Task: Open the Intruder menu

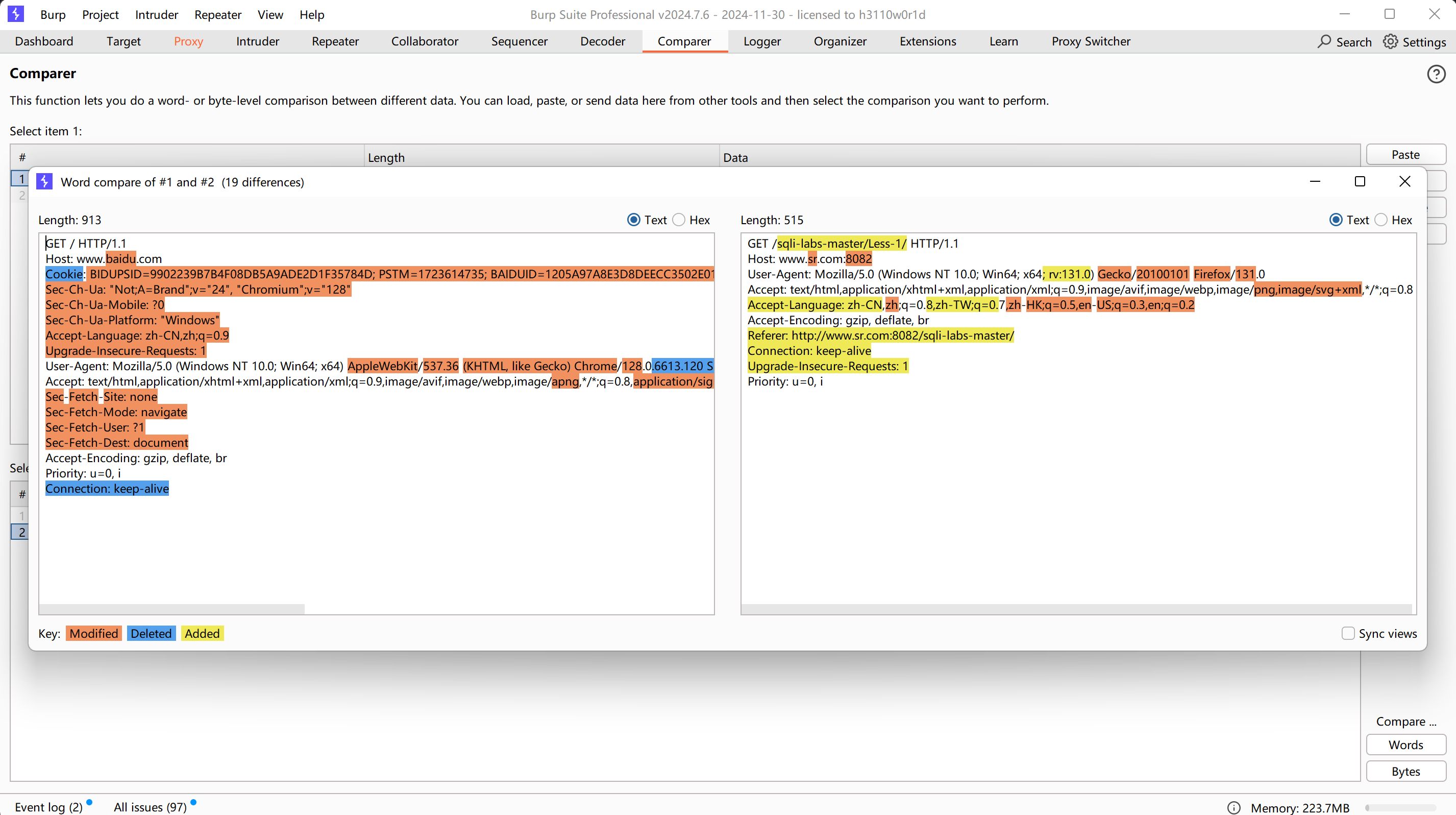Action: click(157, 15)
